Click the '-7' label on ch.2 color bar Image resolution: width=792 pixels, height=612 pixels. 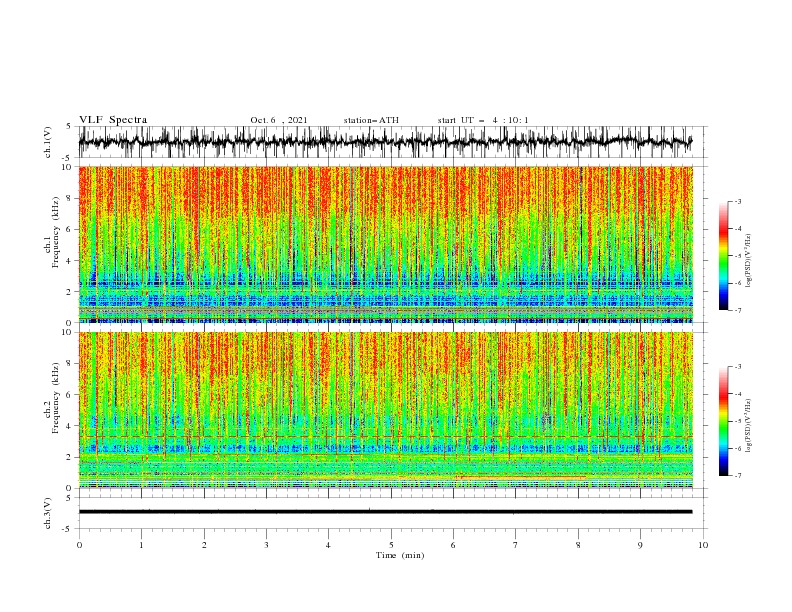pos(737,476)
